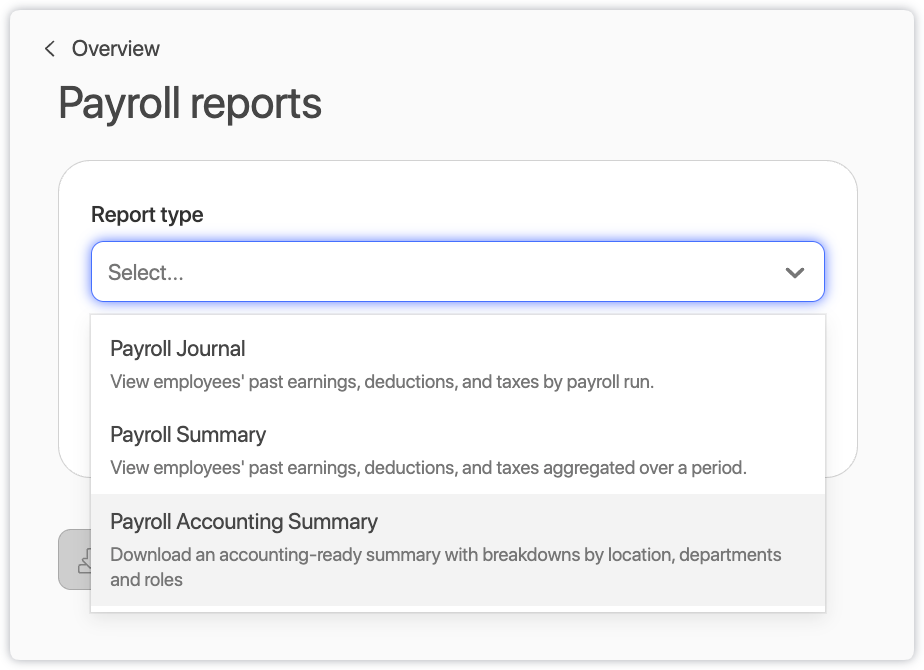Select Payroll Summary from the list

click(x=188, y=435)
